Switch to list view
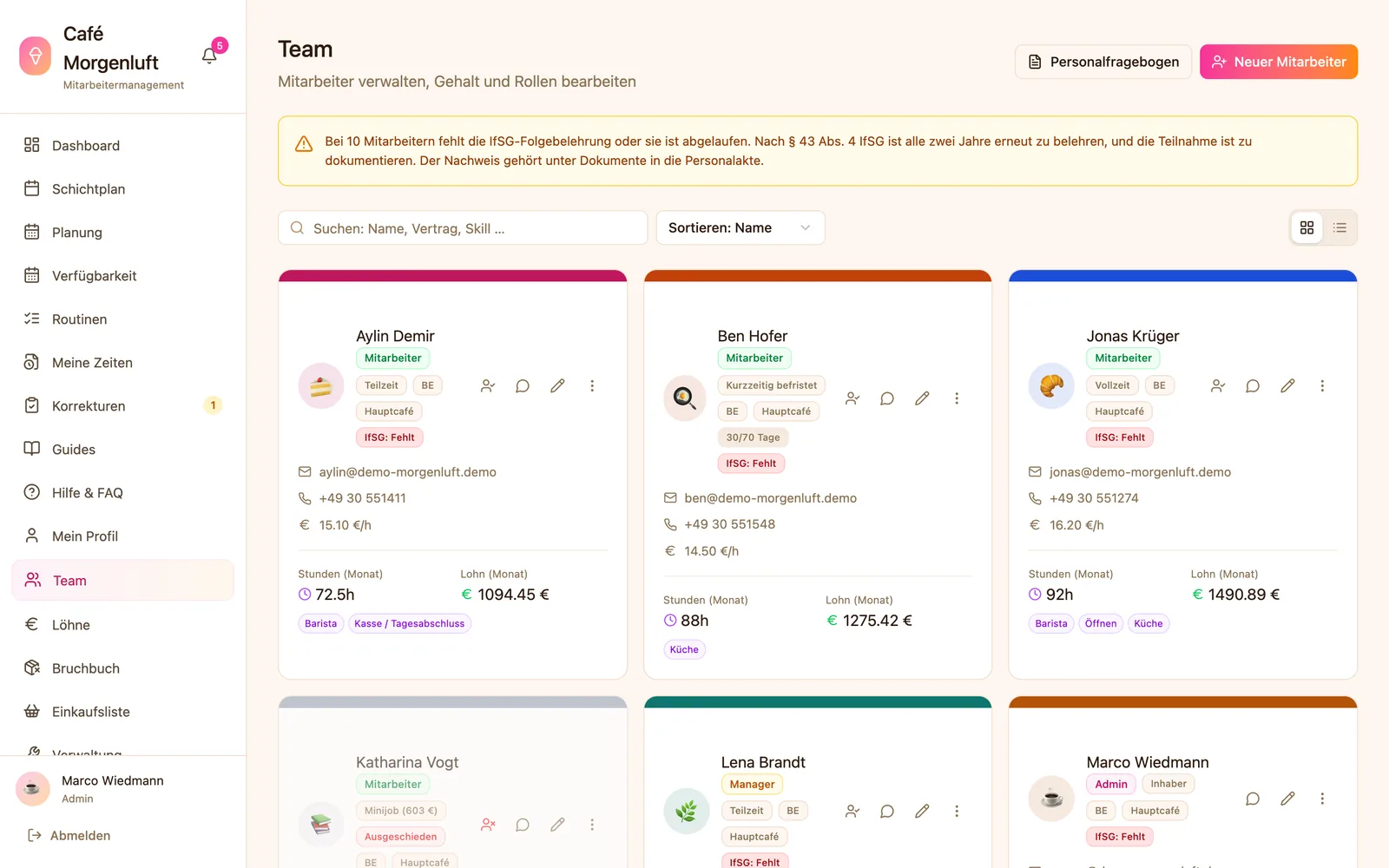Viewport: 1389px width, 868px height. coord(1340,227)
